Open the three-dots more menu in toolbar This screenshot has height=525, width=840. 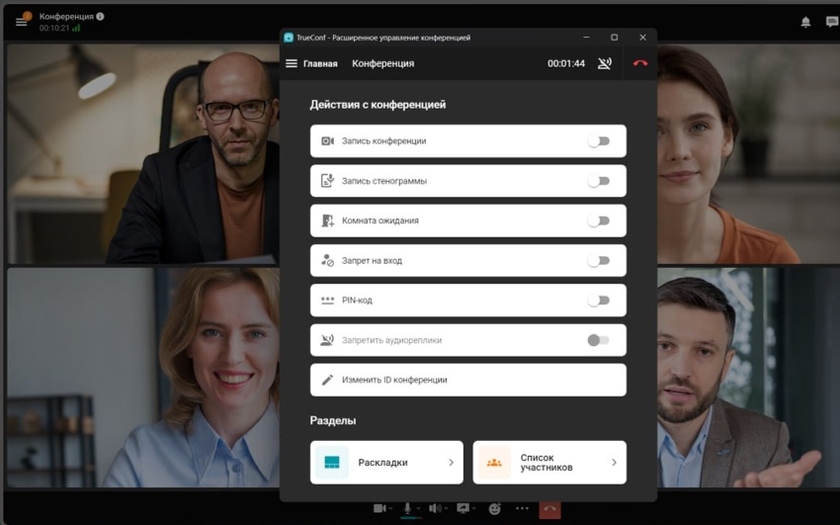[522, 509]
